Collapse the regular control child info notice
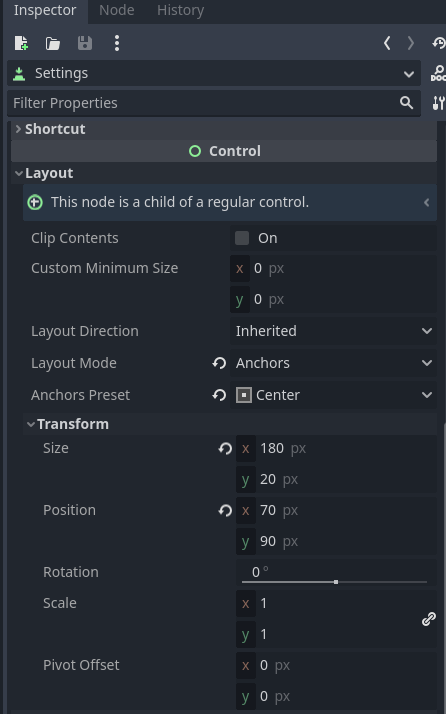Image resolution: width=446 pixels, height=714 pixels. tap(426, 203)
